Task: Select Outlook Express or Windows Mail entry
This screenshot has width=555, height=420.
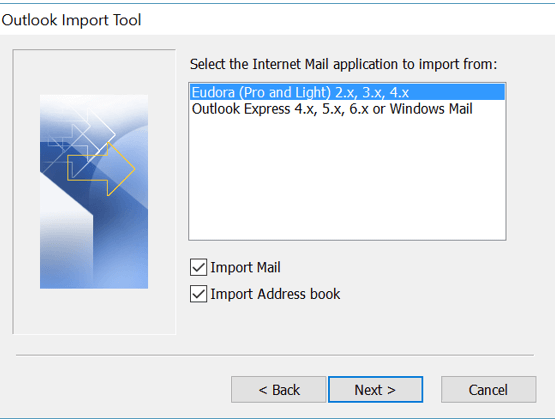Action: [x=347, y=109]
